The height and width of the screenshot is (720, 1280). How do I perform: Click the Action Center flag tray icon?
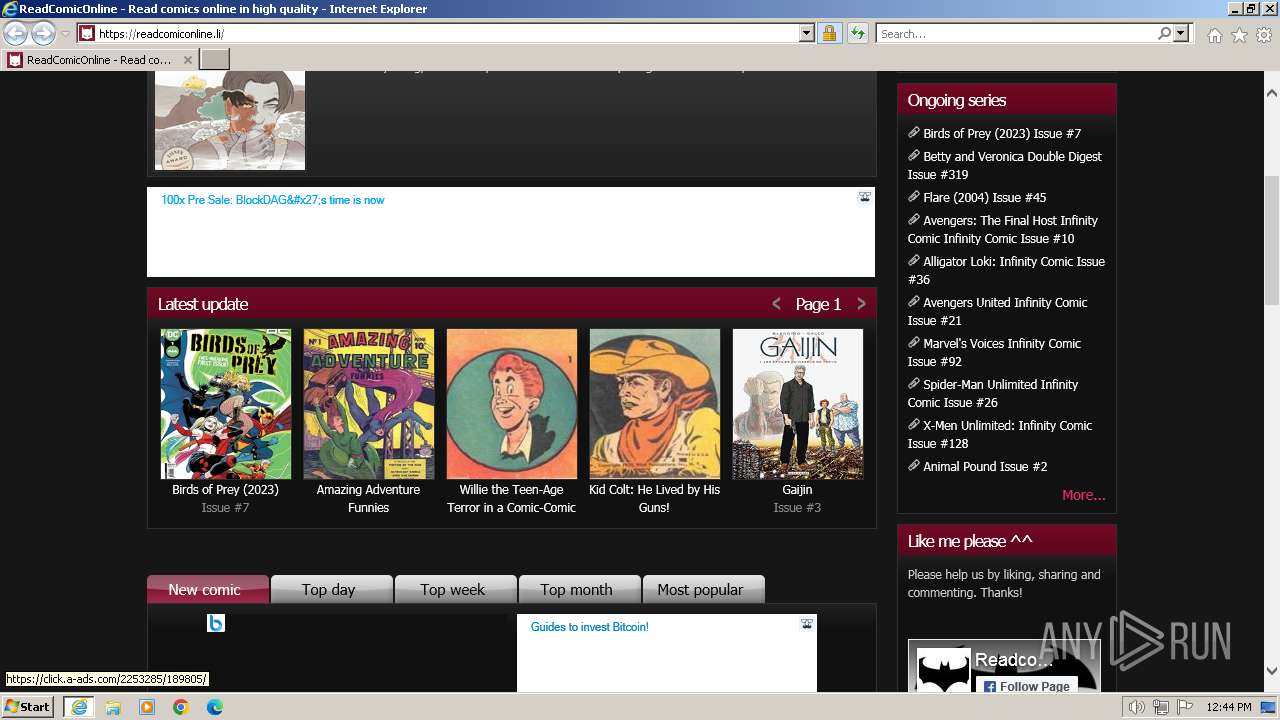[x=1185, y=707]
